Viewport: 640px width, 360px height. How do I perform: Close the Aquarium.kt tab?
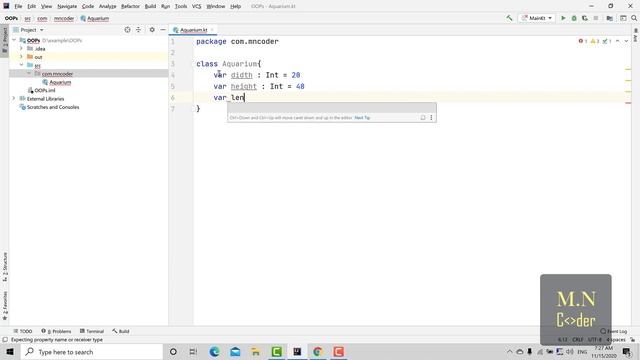[212, 30]
